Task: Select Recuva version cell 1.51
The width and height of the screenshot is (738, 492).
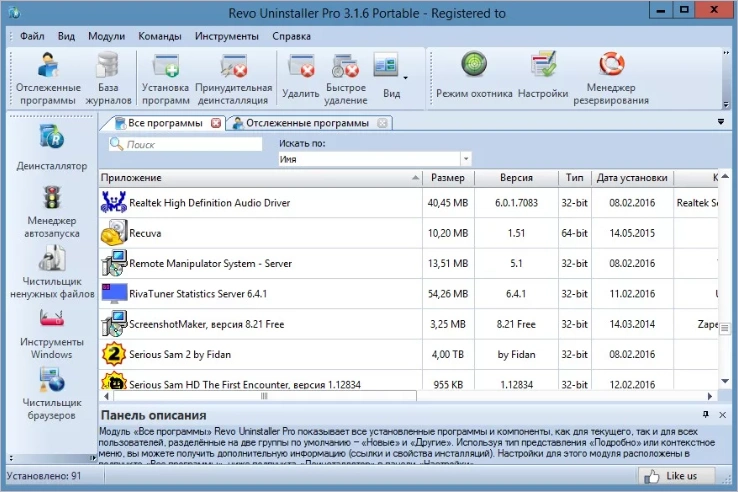Action: coord(516,233)
